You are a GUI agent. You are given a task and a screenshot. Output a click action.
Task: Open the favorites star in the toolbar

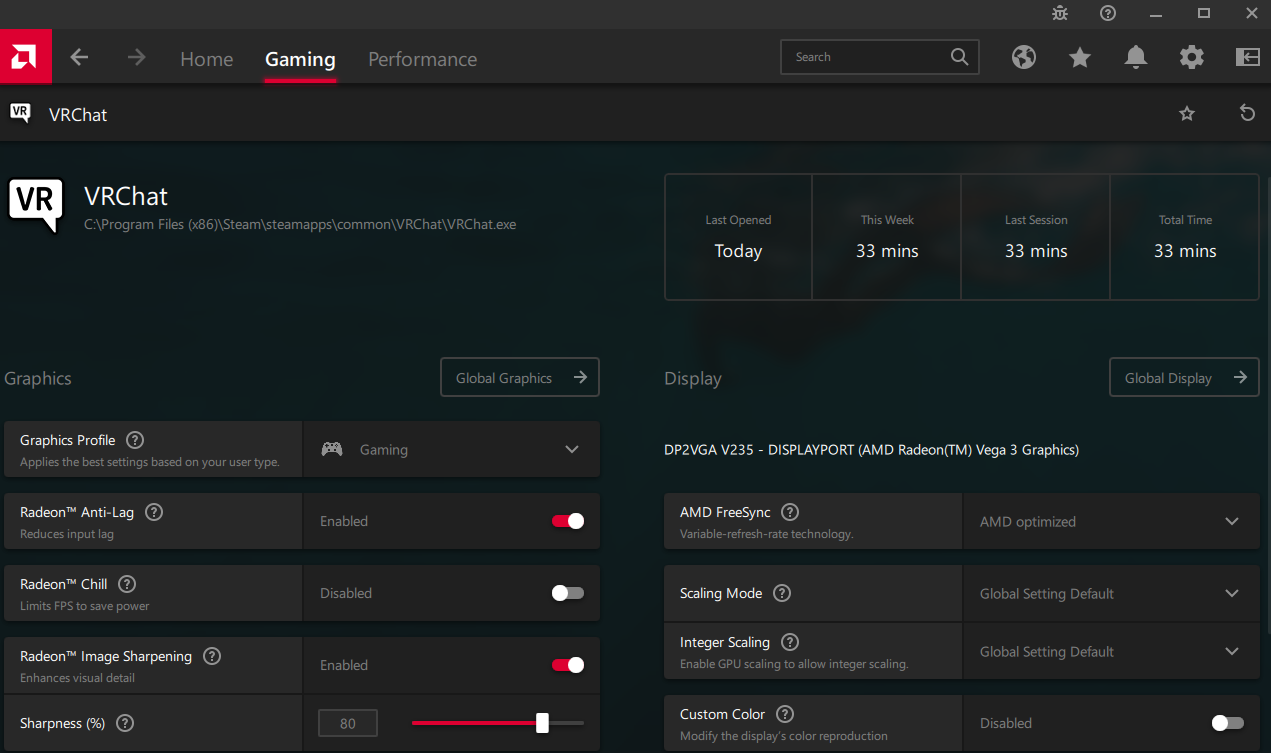pyautogui.click(x=1080, y=57)
